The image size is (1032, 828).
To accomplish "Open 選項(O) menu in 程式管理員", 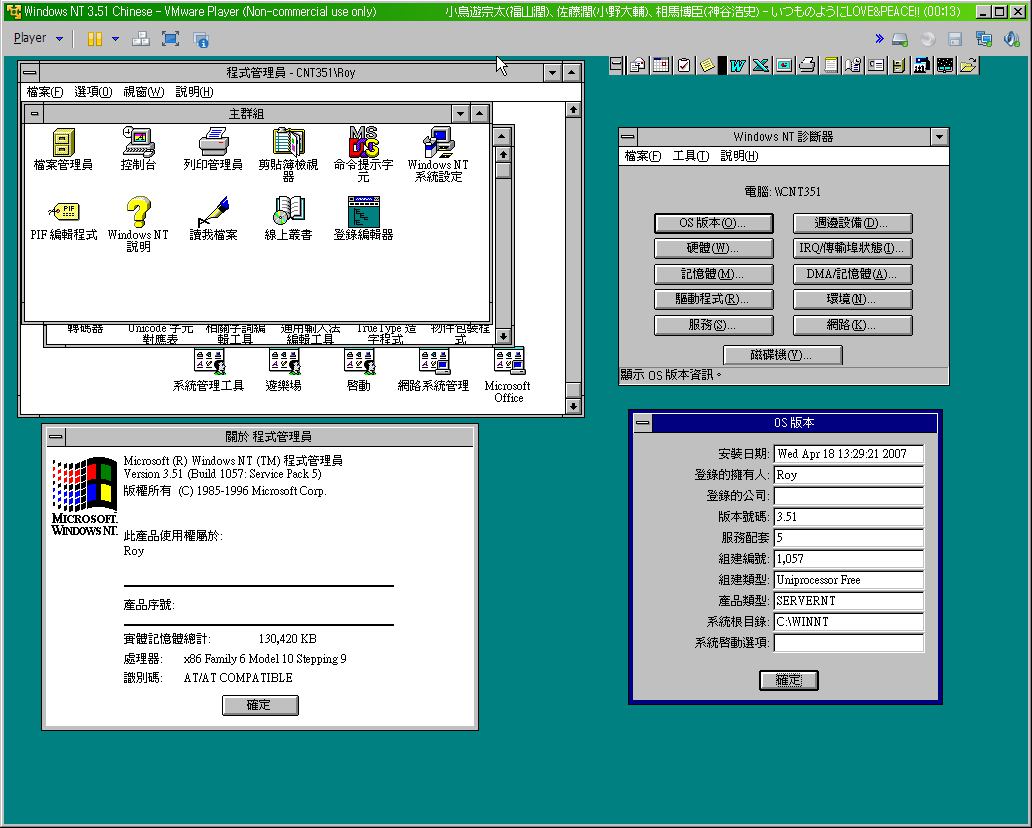I will pyautogui.click(x=93, y=91).
